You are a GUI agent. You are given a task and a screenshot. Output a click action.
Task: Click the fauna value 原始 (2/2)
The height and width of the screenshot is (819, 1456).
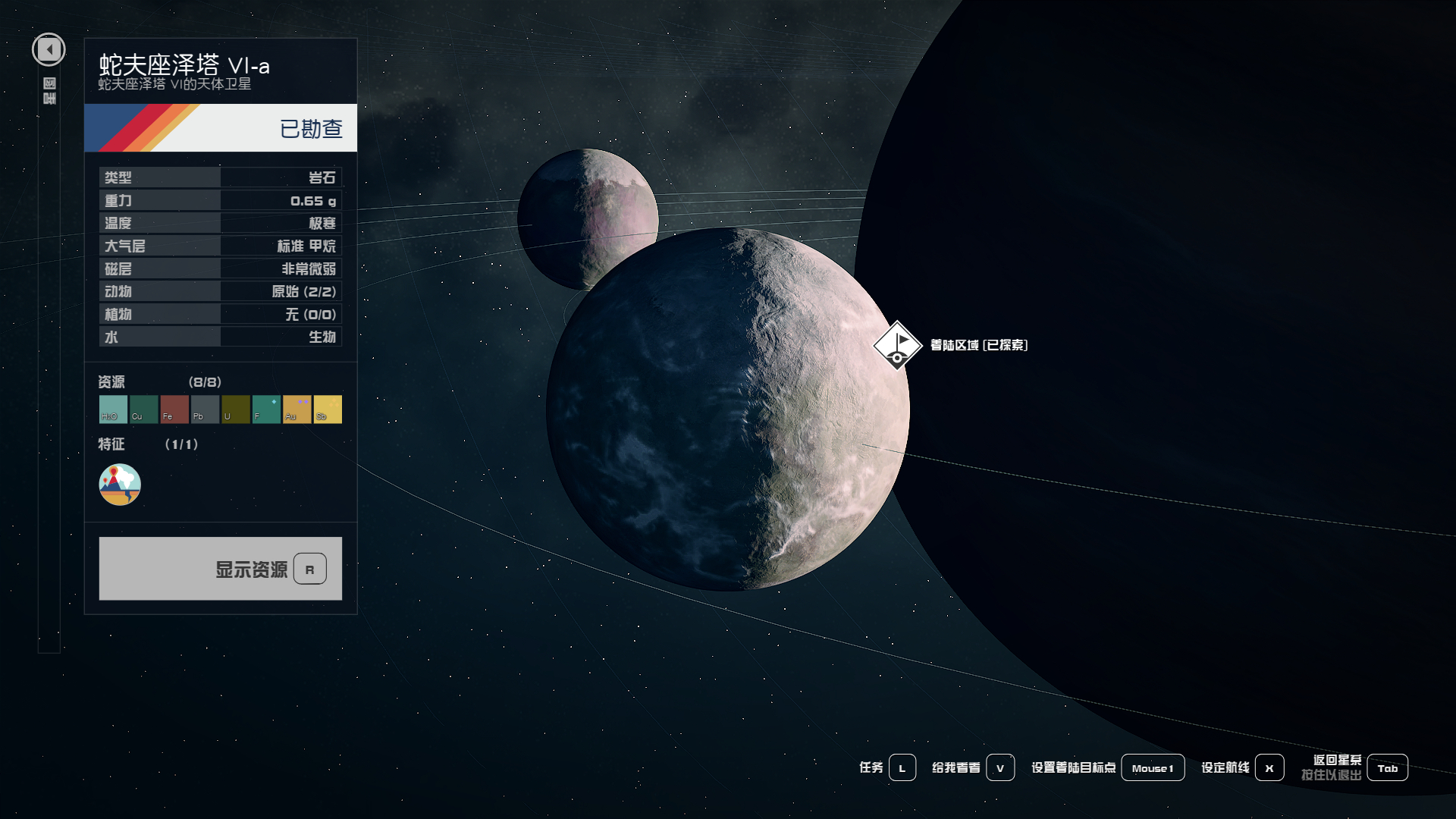pyautogui.click(x=304, y=291)
